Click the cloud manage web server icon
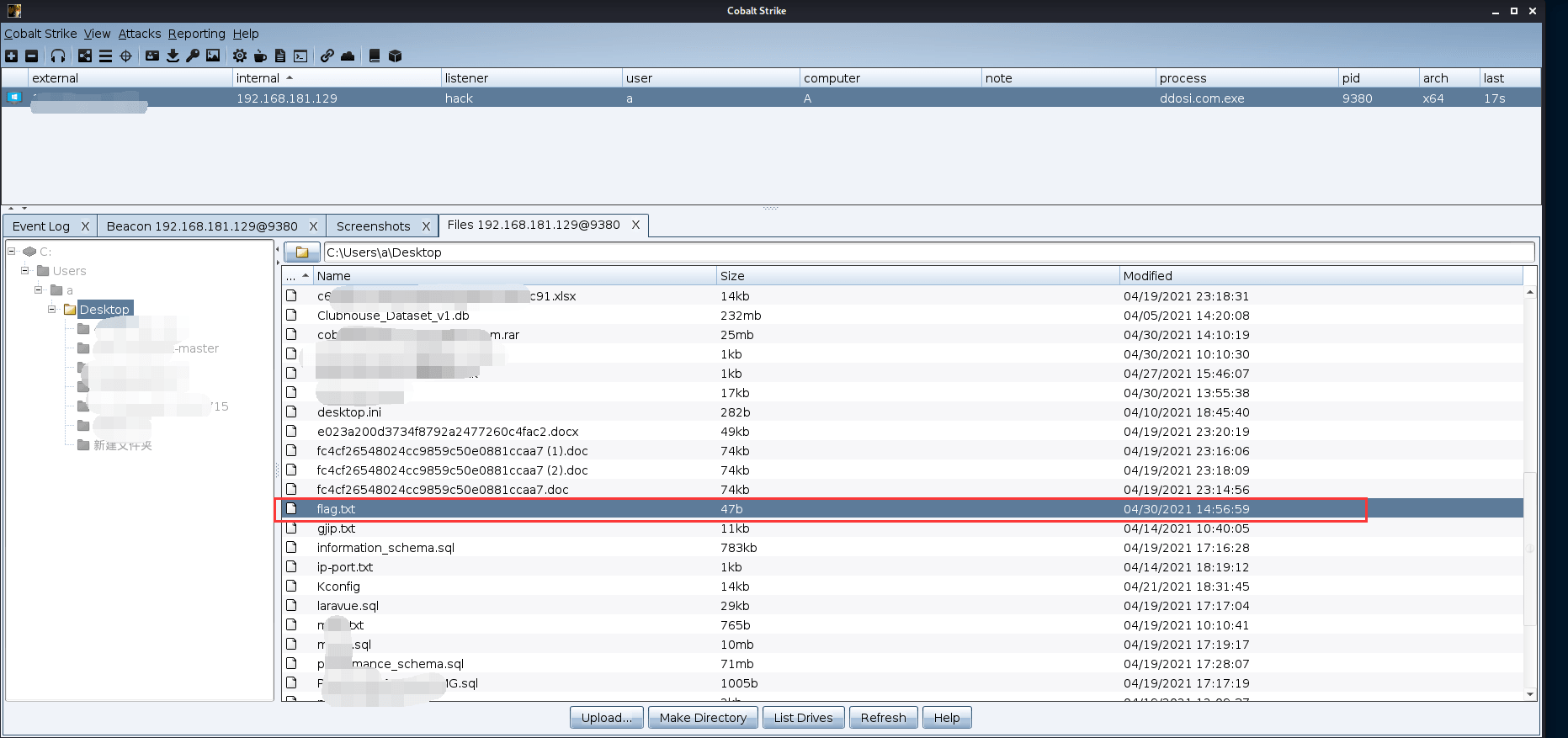1568x738 pixels. [348, 56]
